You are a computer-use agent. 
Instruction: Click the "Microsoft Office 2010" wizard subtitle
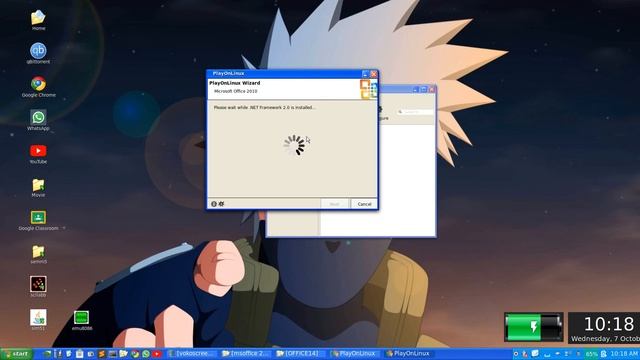coord(236,91)
